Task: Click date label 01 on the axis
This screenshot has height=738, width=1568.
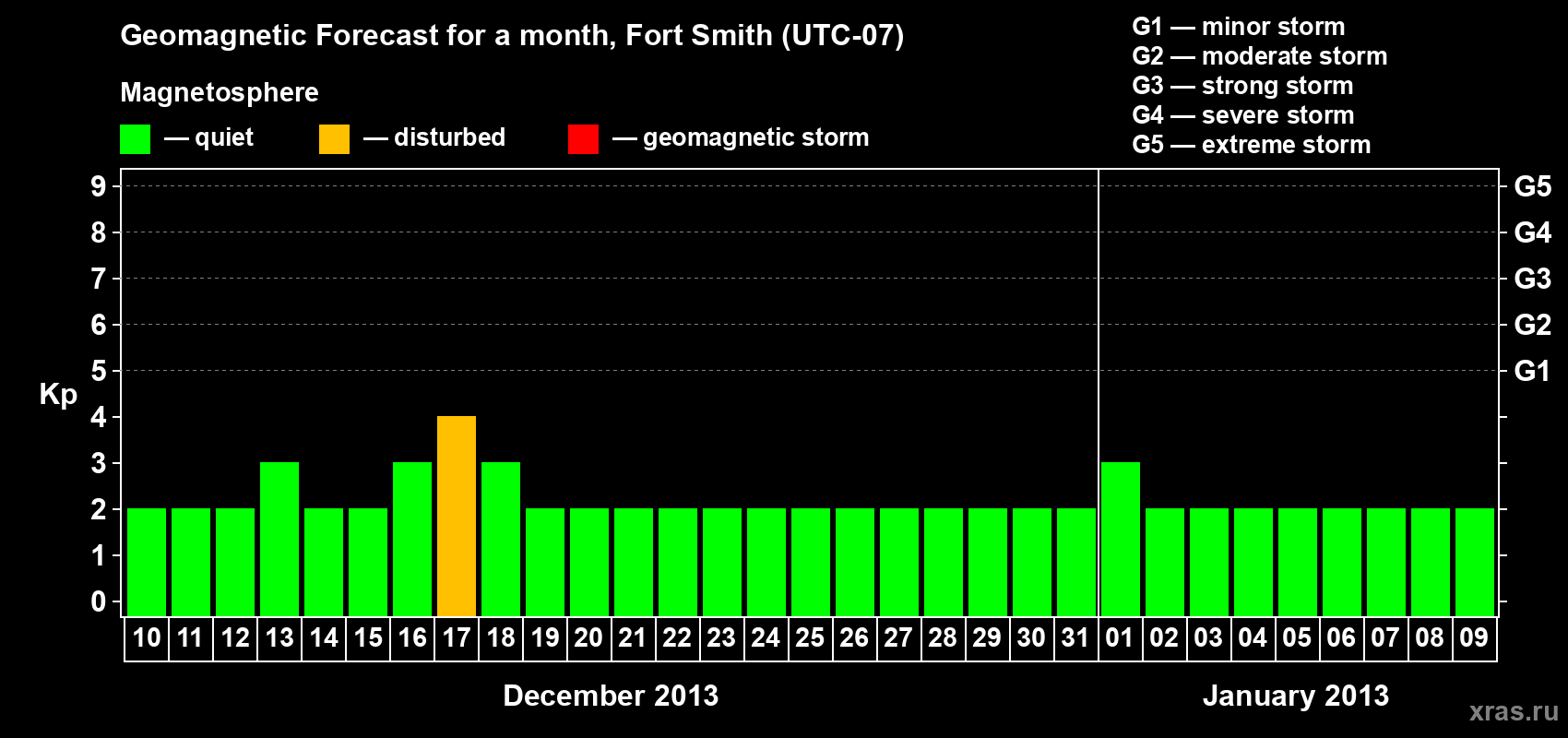Action: coord(1120,637)
